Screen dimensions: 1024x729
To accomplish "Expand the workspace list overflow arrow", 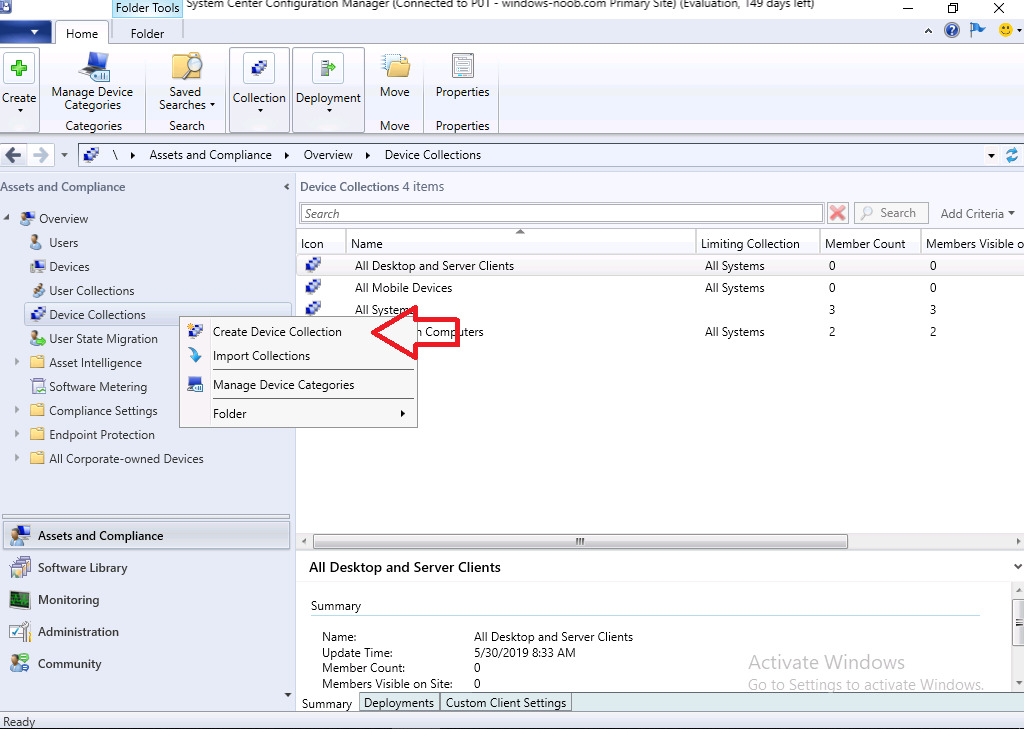I will (x=288, y=694).
